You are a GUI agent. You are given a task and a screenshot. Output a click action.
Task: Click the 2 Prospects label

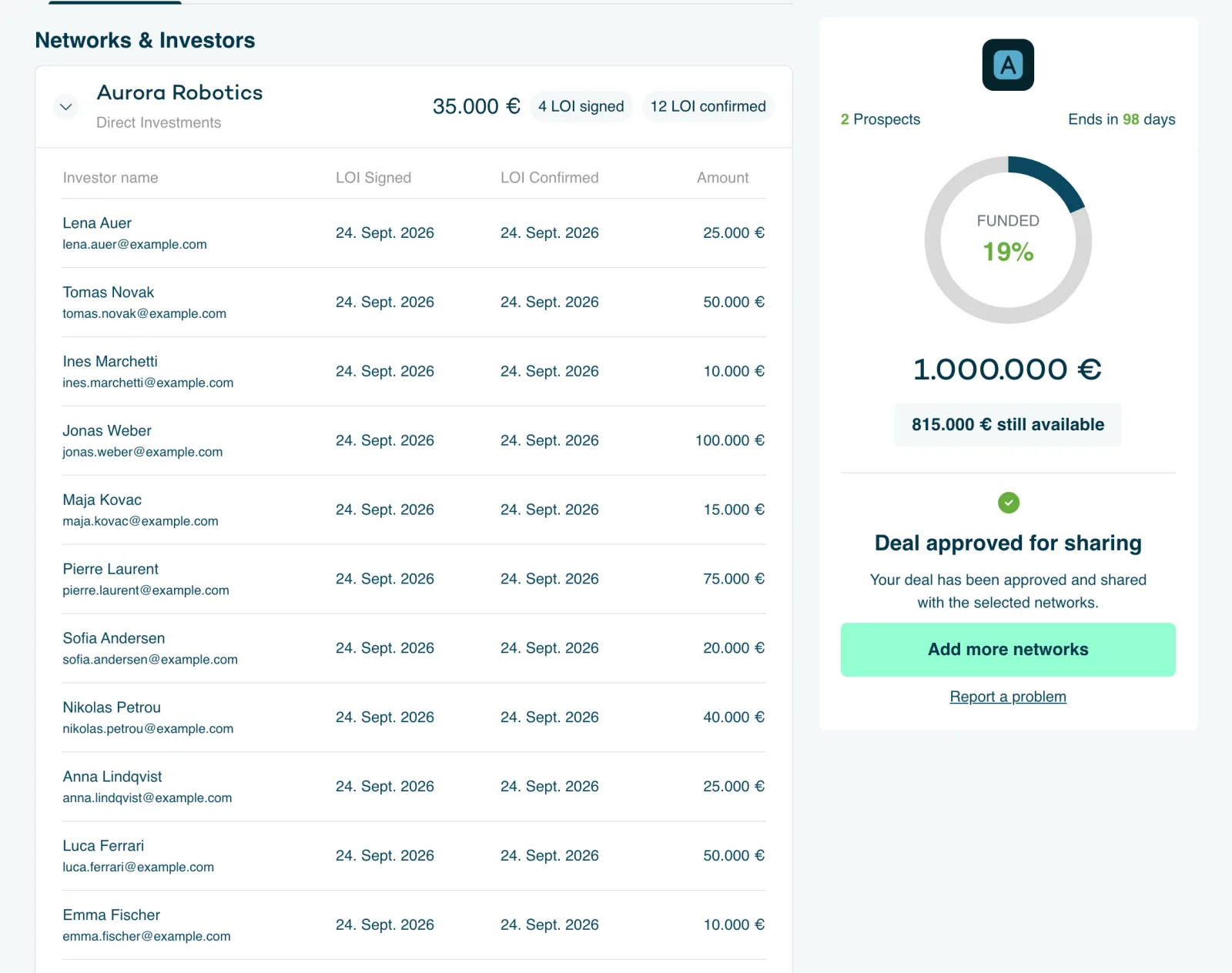pyautogui.click(x=880, y=119)
